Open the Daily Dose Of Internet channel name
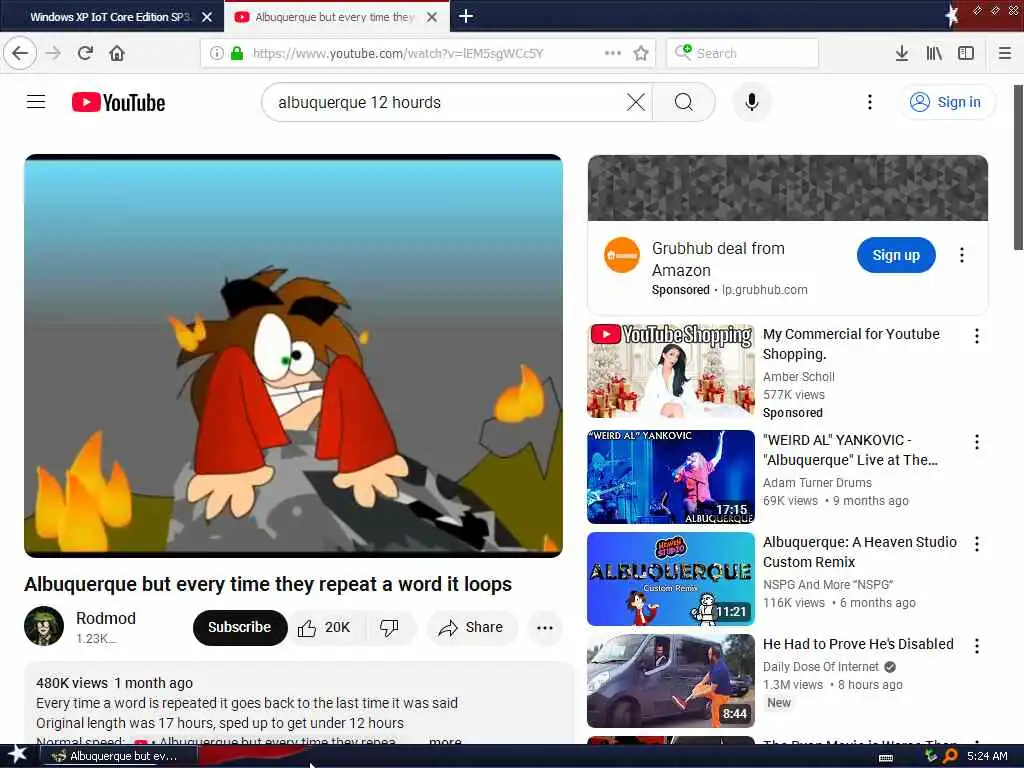The height and width of the screenshot is (768, 1024). pyautogui.click(x=821, y=666)
